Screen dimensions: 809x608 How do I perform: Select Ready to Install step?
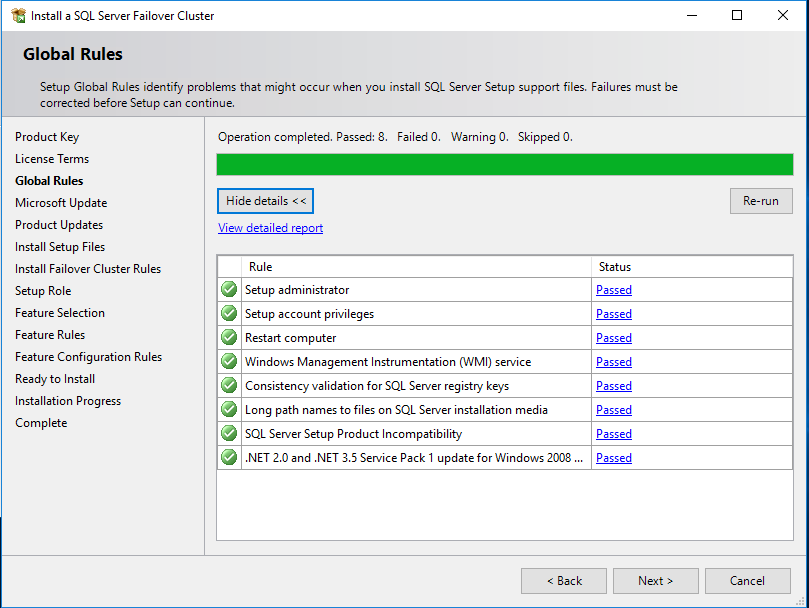coord(55,379)
